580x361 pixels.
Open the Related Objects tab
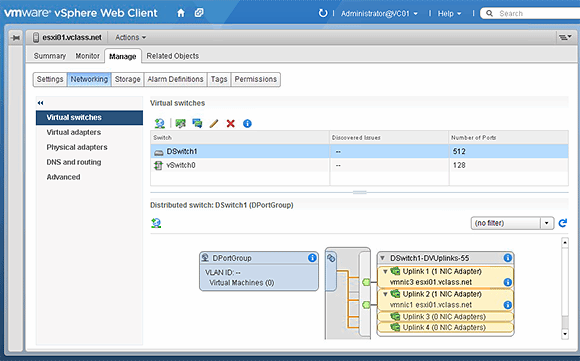172,56
